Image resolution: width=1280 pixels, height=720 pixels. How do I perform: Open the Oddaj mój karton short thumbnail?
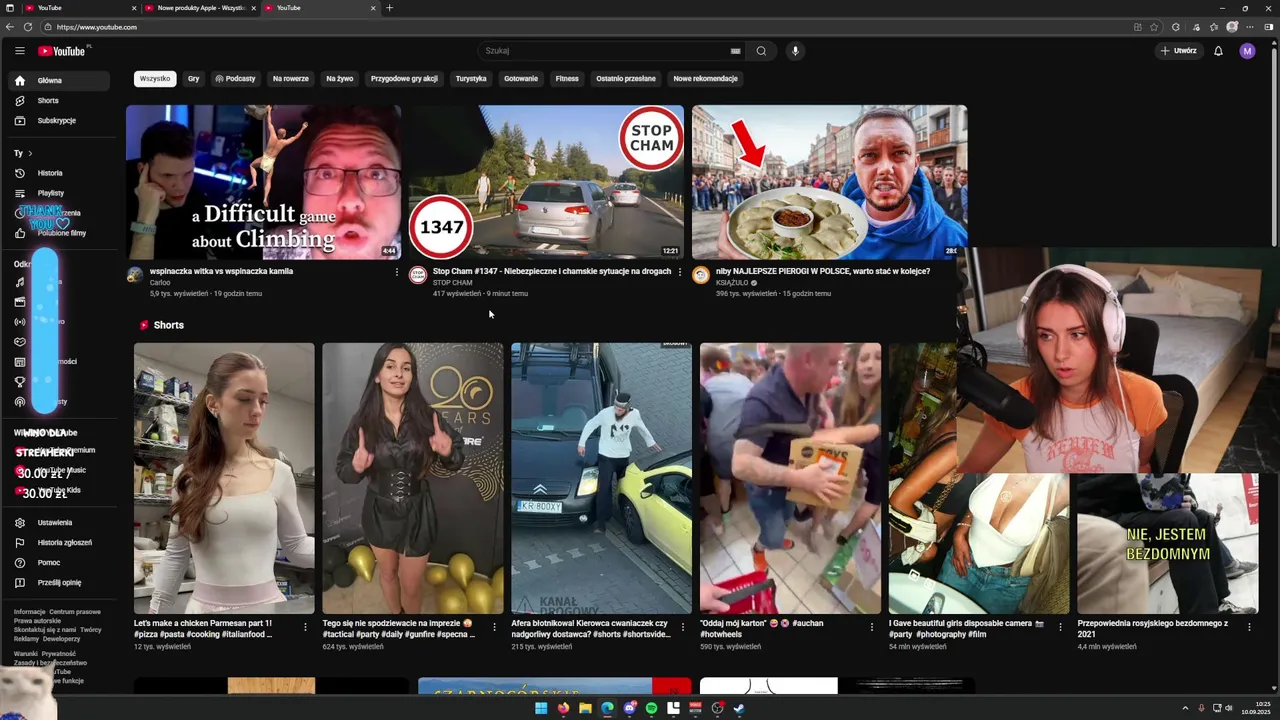(790, 478)
